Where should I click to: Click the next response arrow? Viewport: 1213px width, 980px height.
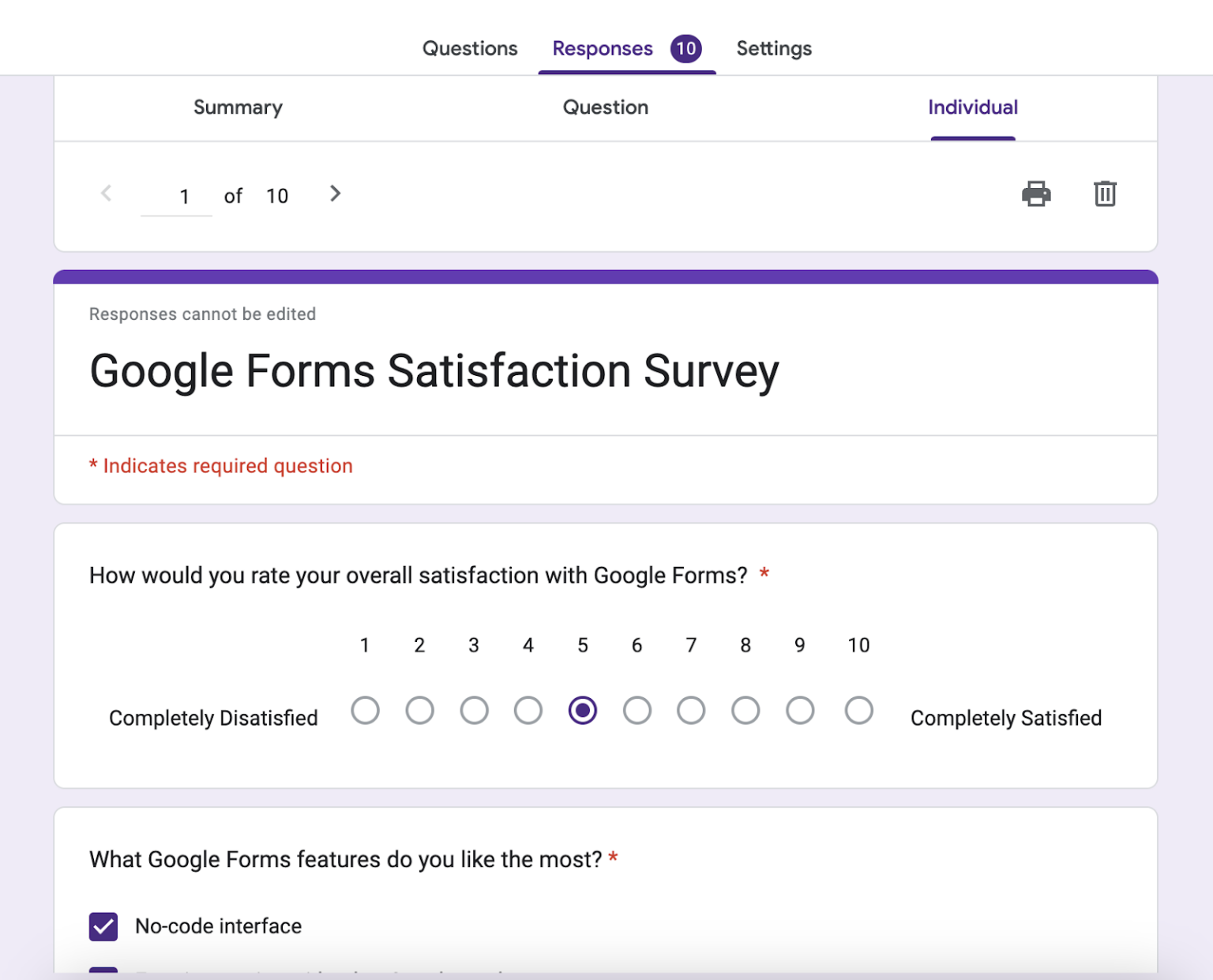pos(335,193)
